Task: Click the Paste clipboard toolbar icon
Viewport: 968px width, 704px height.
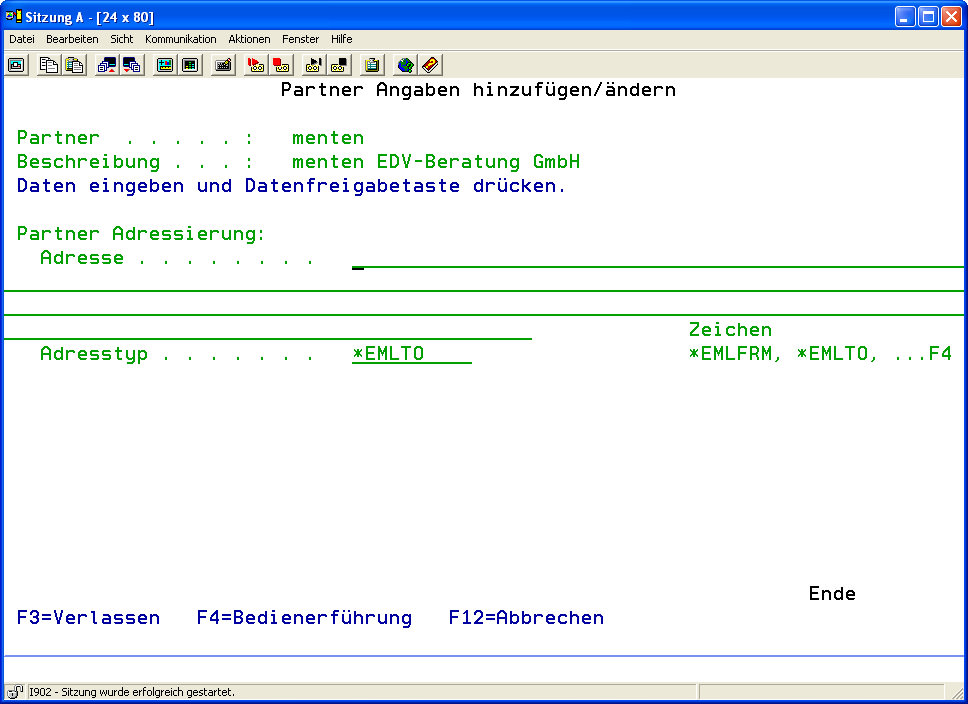Action: coord(74,65)
